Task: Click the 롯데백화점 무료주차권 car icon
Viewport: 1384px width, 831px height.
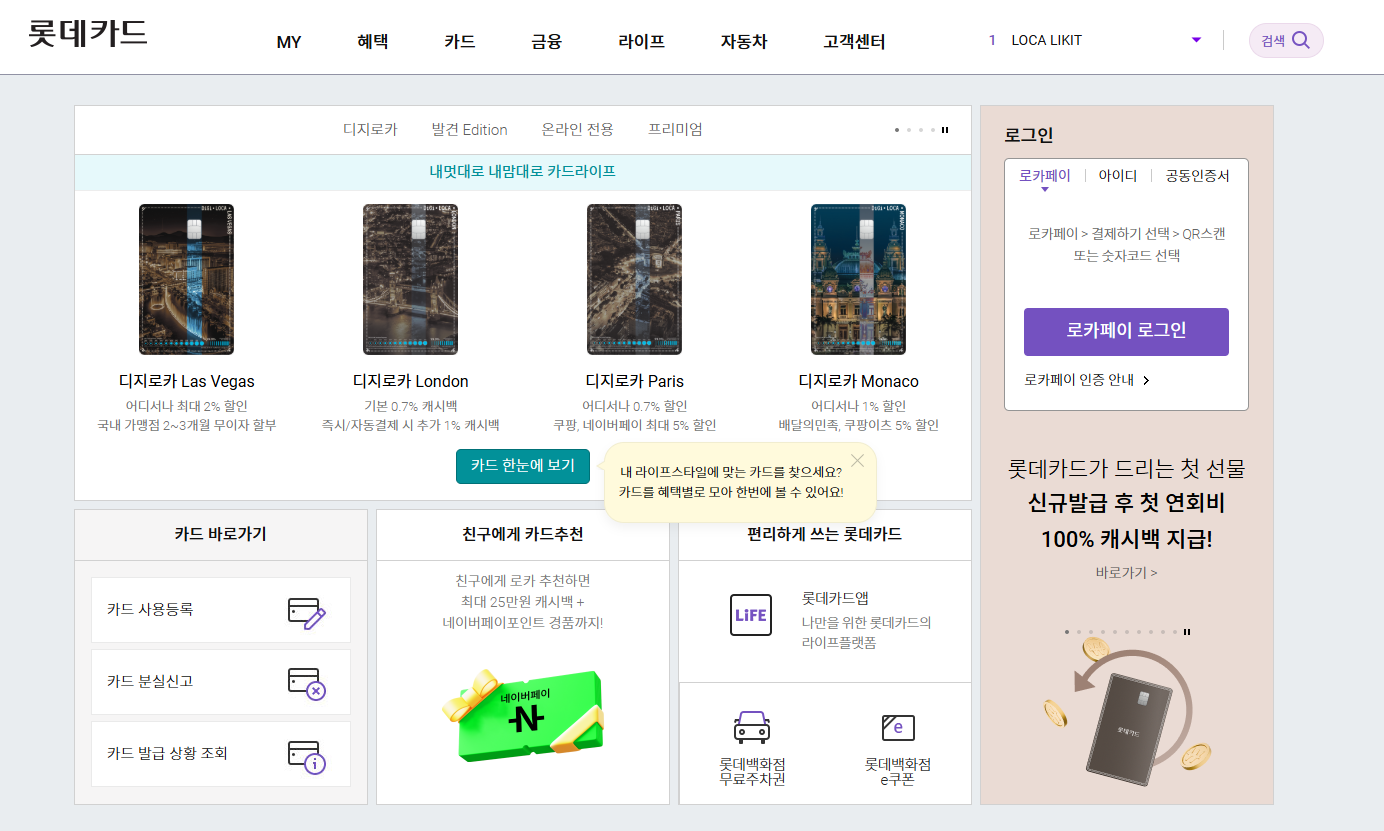Action: tap(752, 727)
